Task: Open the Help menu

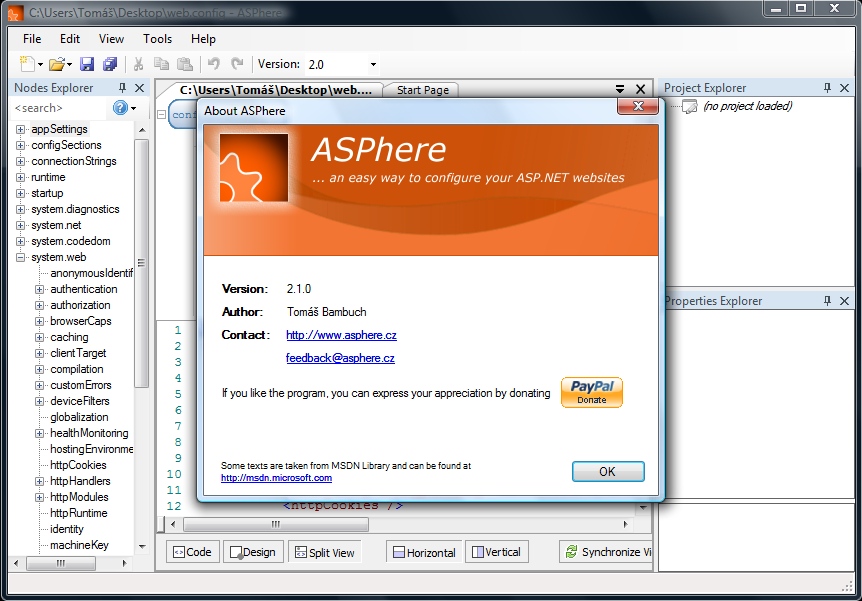Action: 203,38
